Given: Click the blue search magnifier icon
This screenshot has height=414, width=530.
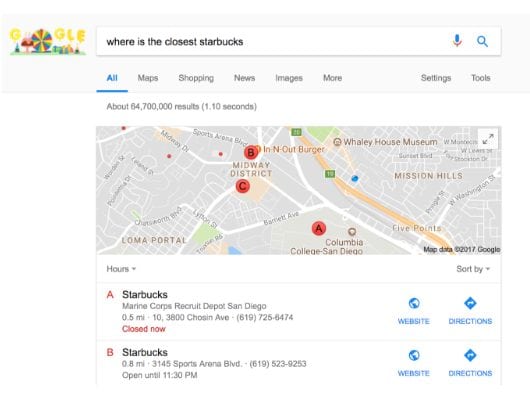Looking at the screenshot, I should pyautogui.click(x=482, y=41).
